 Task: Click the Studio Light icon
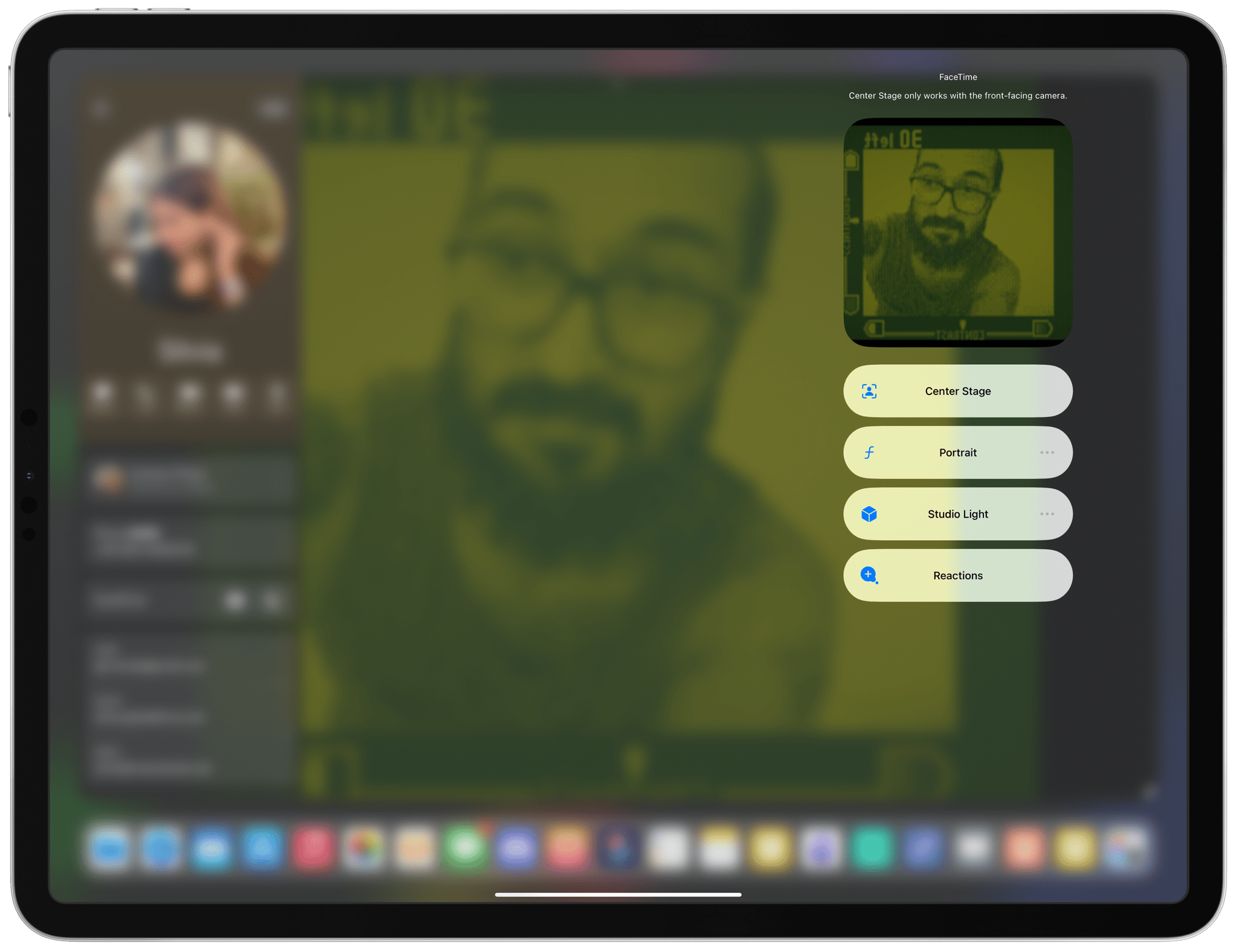tap(868, 514)
